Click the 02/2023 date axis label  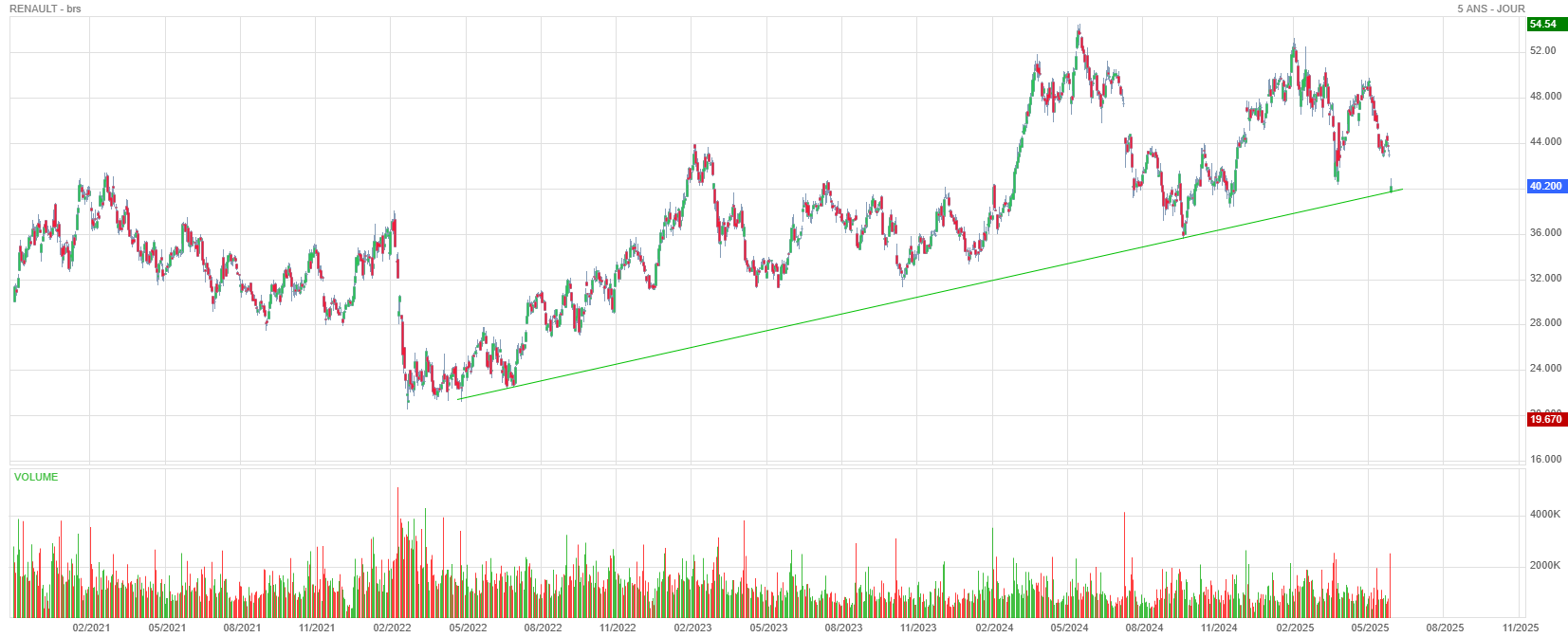click(x=692, y=628)
